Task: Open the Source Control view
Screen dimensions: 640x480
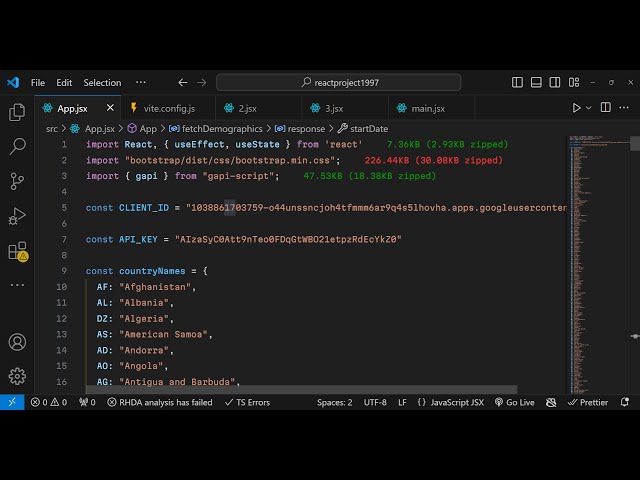Action: (x=17, y=181)
